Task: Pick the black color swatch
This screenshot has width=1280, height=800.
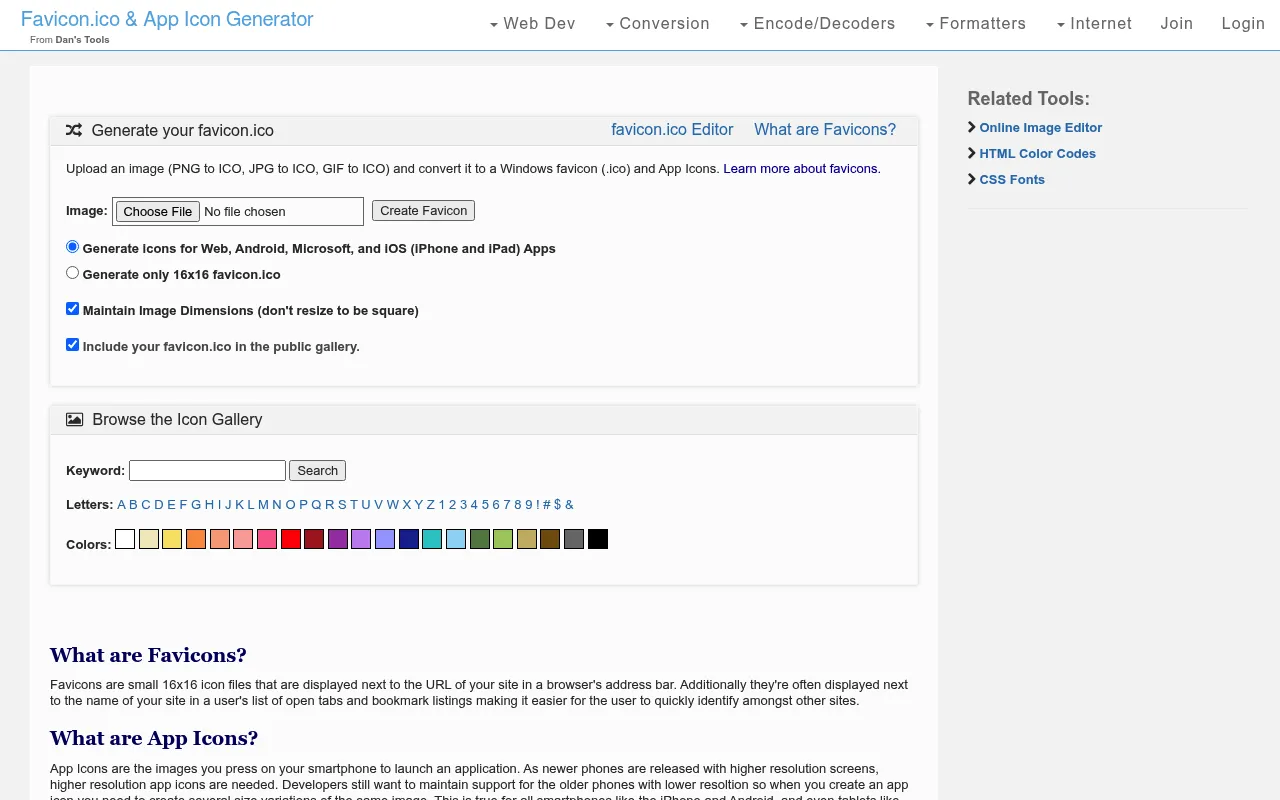Action: coord(598,539)
